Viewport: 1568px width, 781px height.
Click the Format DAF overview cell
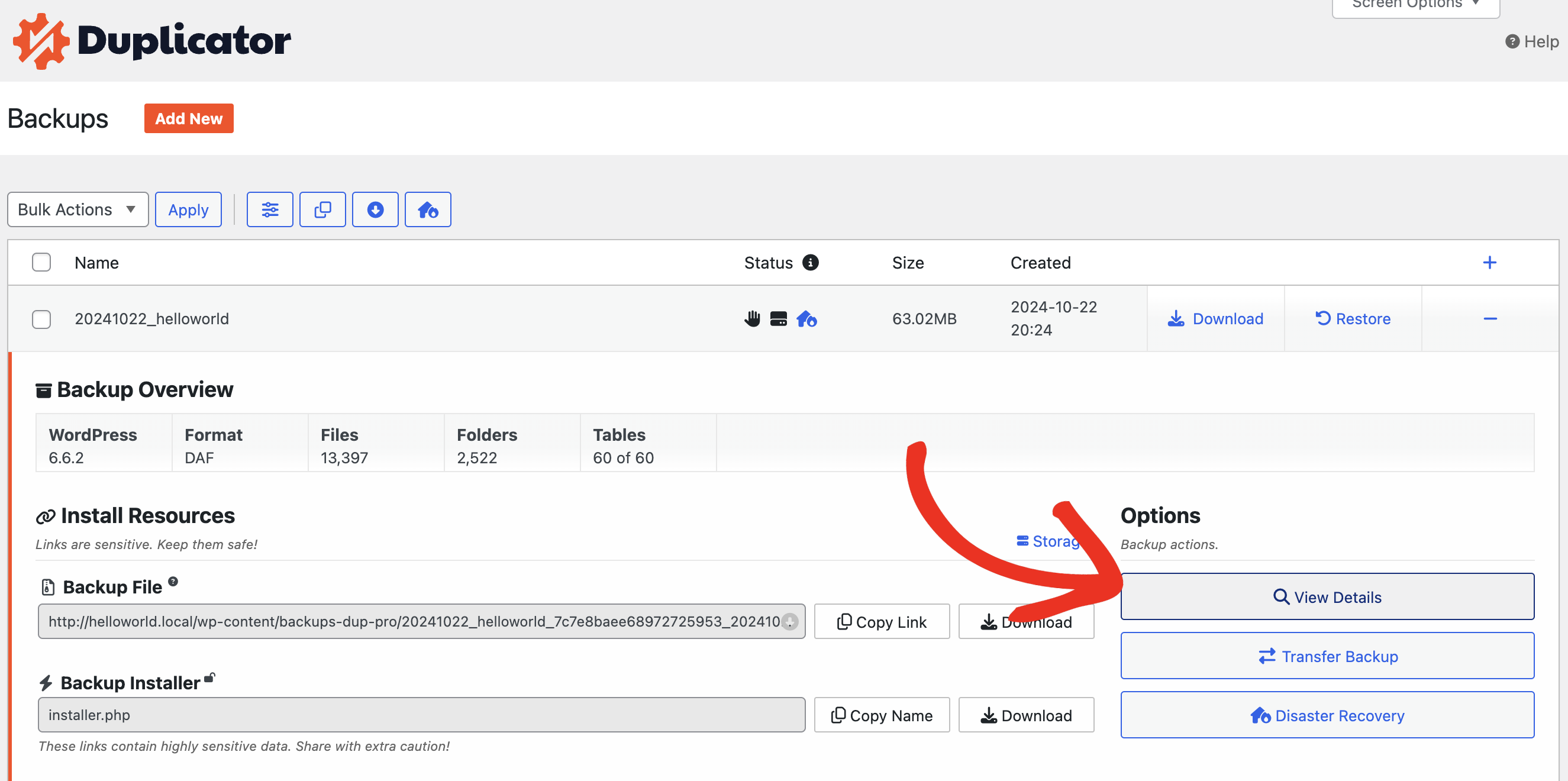(240, 443)
